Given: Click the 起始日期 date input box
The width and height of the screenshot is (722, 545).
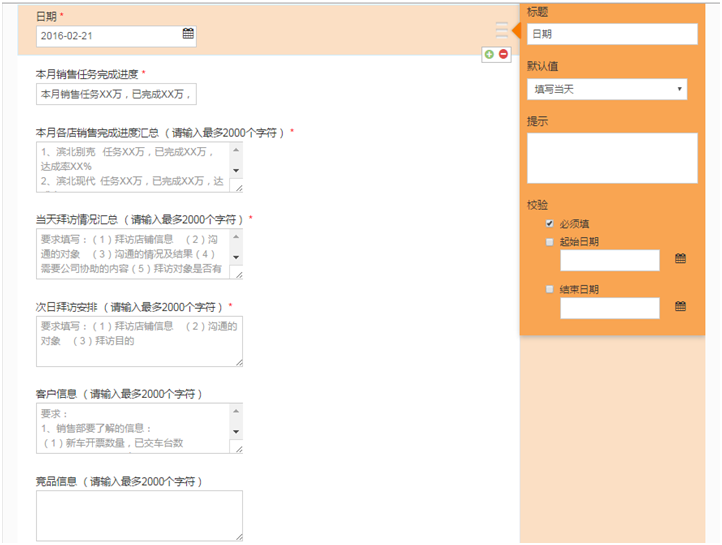Looking at the screenshot, I should 609,260.
